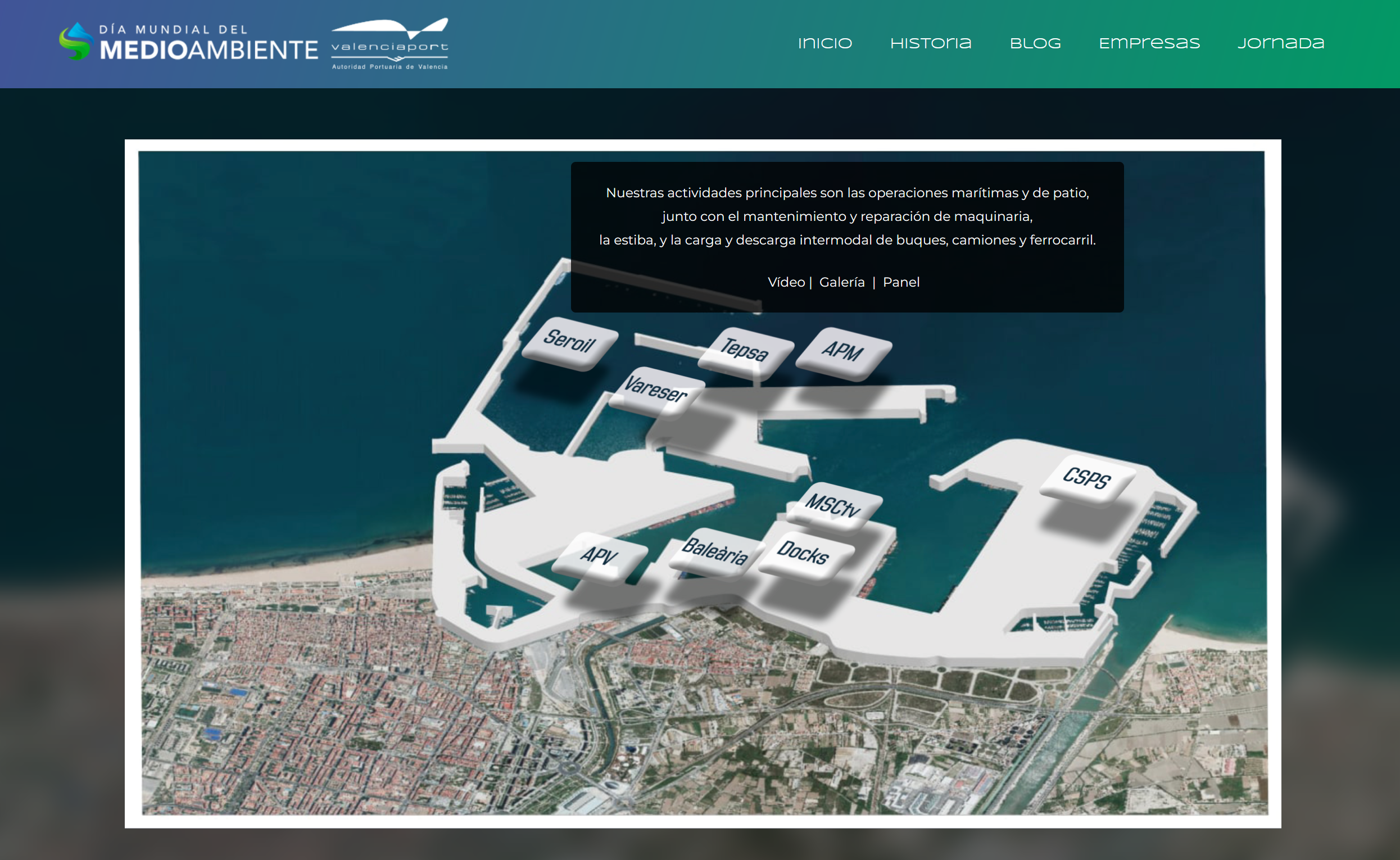Image resolution: width=1400 pixels, height=860 pixels.
Task: Click the Día Mundial del Medioambiente logo
Action: point(188,43)
